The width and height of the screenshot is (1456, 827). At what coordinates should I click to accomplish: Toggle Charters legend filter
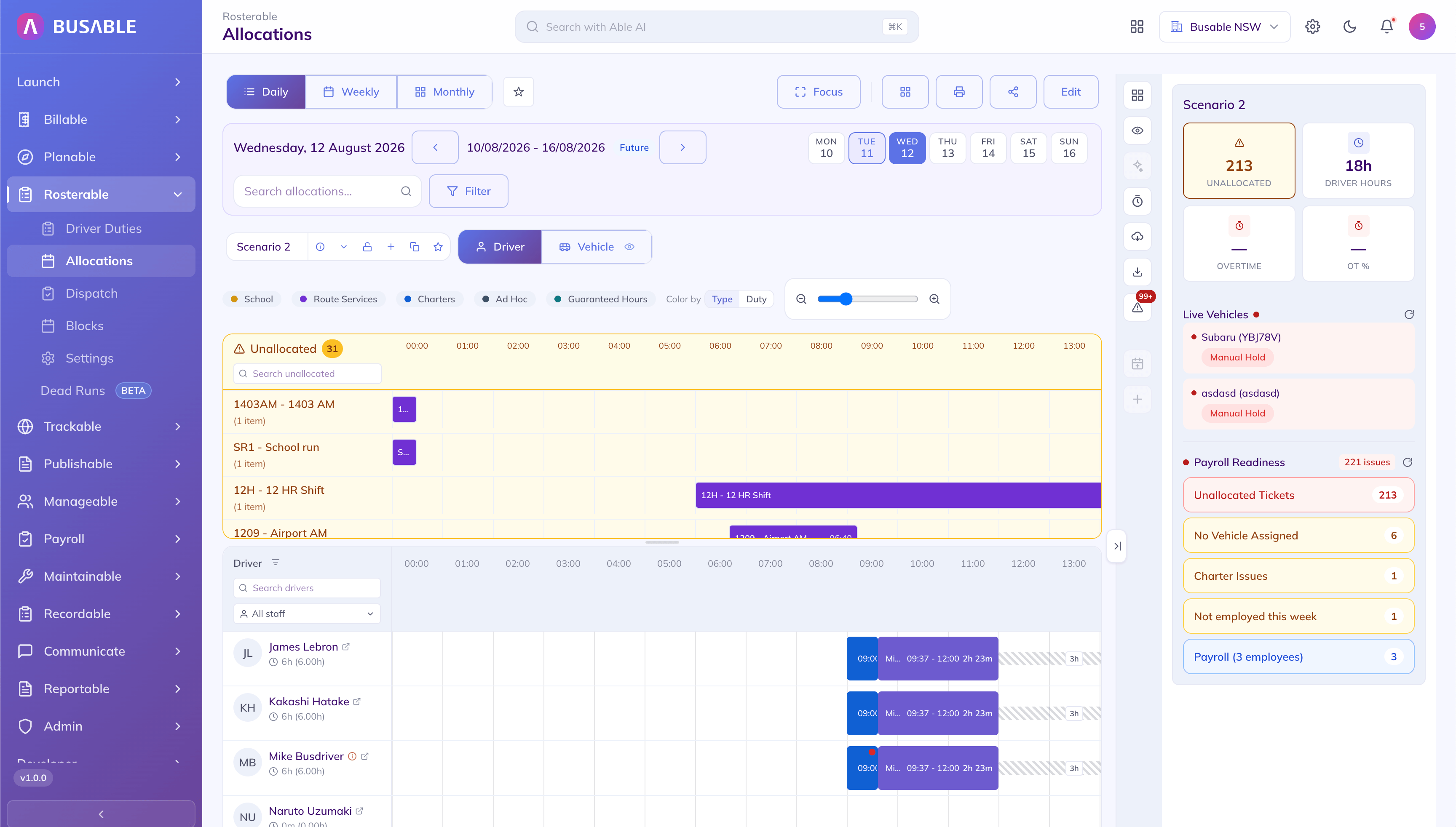click(430, 299)
